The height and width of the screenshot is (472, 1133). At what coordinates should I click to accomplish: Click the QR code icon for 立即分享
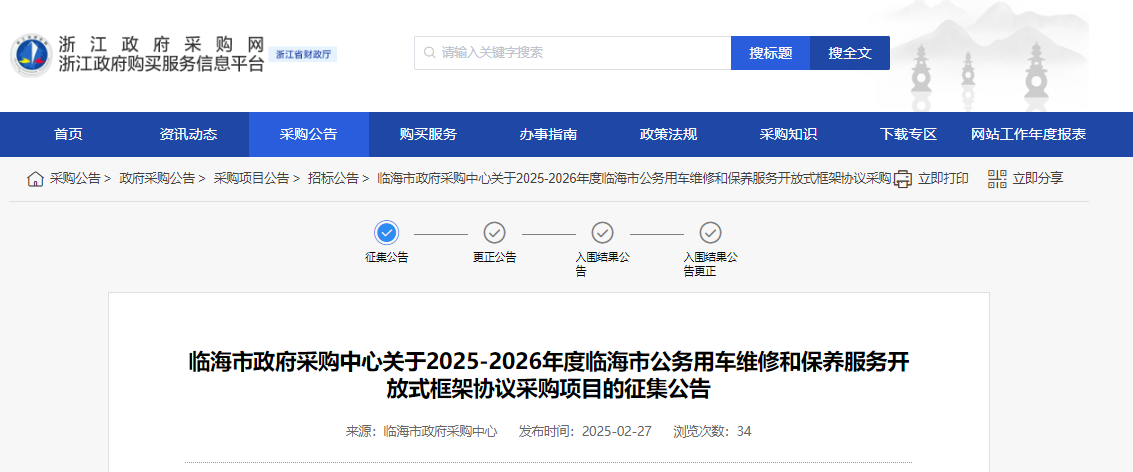pos(997,179)
